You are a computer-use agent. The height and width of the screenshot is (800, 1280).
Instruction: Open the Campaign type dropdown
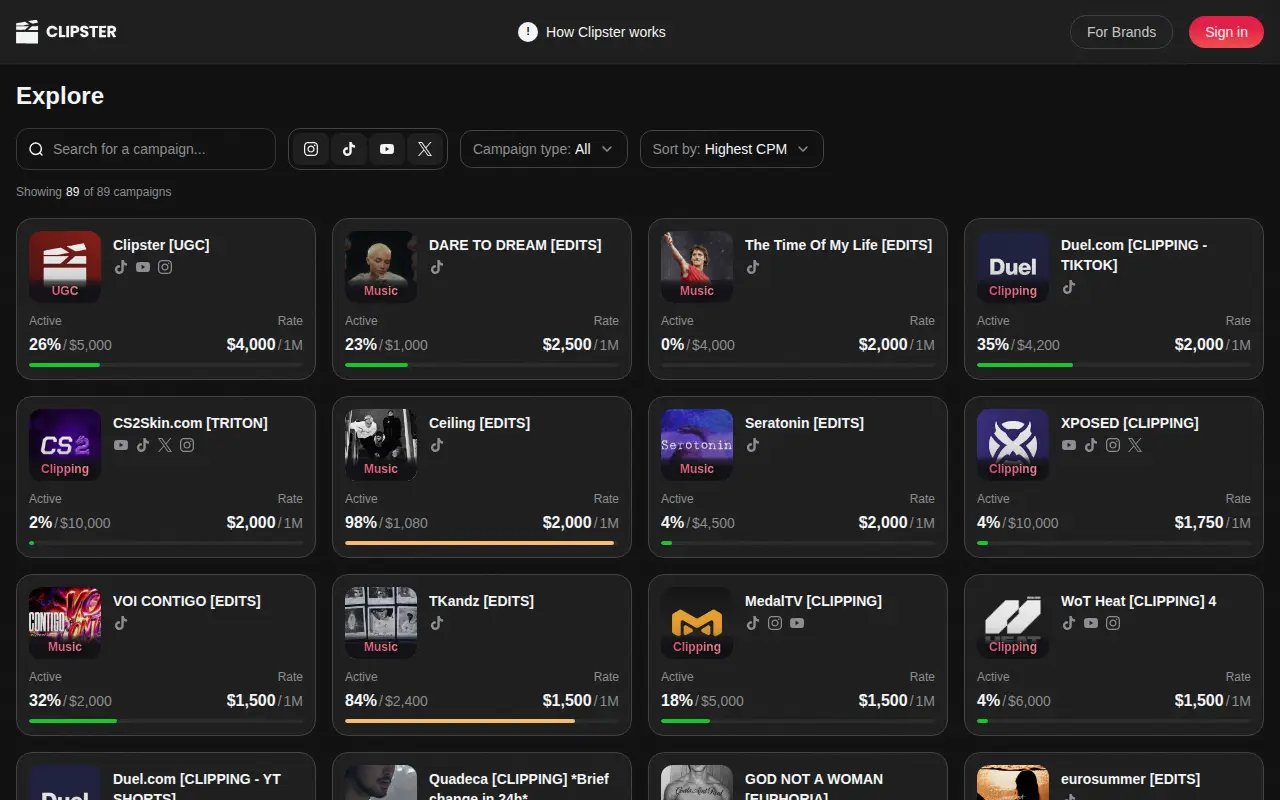tap(544, 149)
